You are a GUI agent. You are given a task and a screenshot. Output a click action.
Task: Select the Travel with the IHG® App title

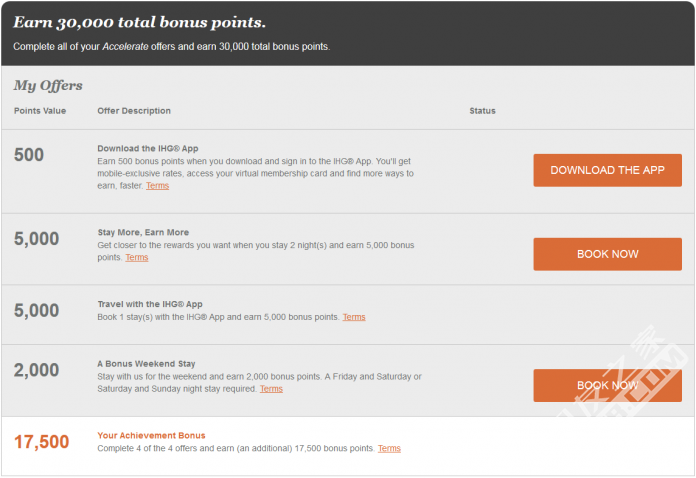point(150,304)
